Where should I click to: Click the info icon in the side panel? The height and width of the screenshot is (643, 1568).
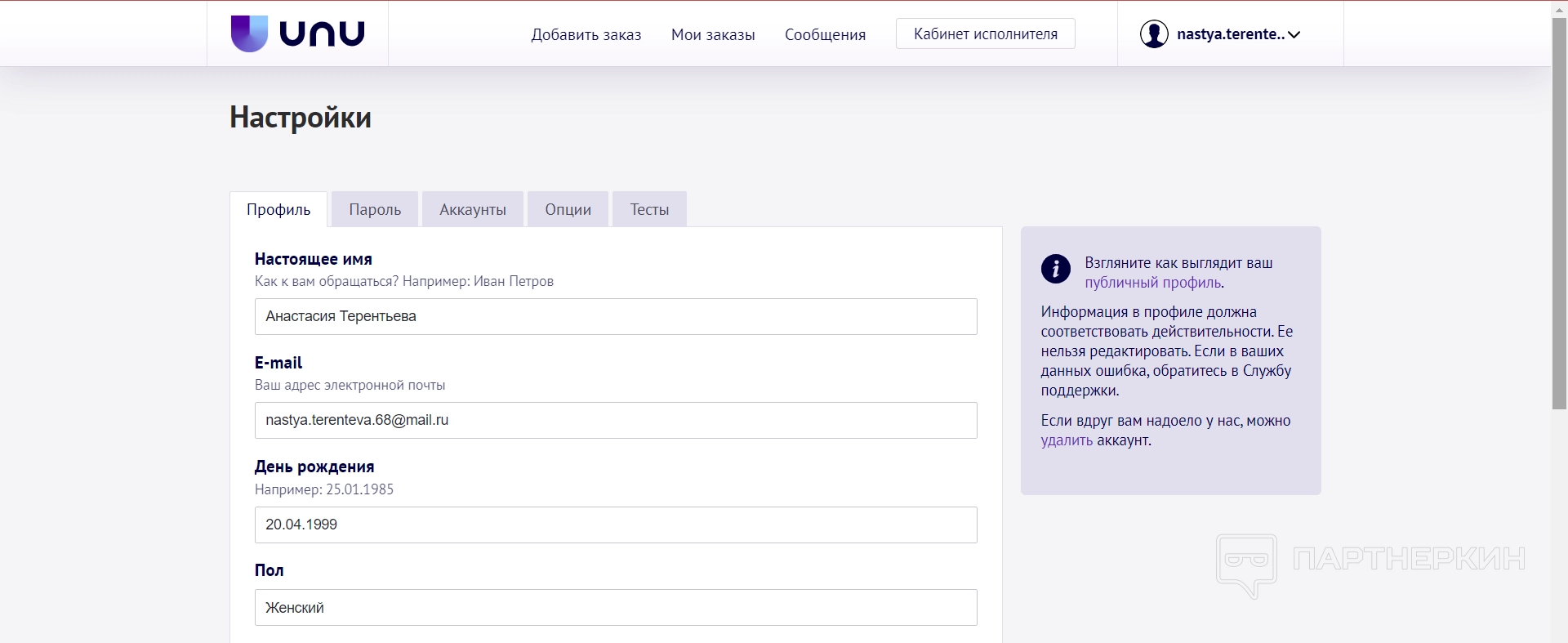tap(1055, 268)
